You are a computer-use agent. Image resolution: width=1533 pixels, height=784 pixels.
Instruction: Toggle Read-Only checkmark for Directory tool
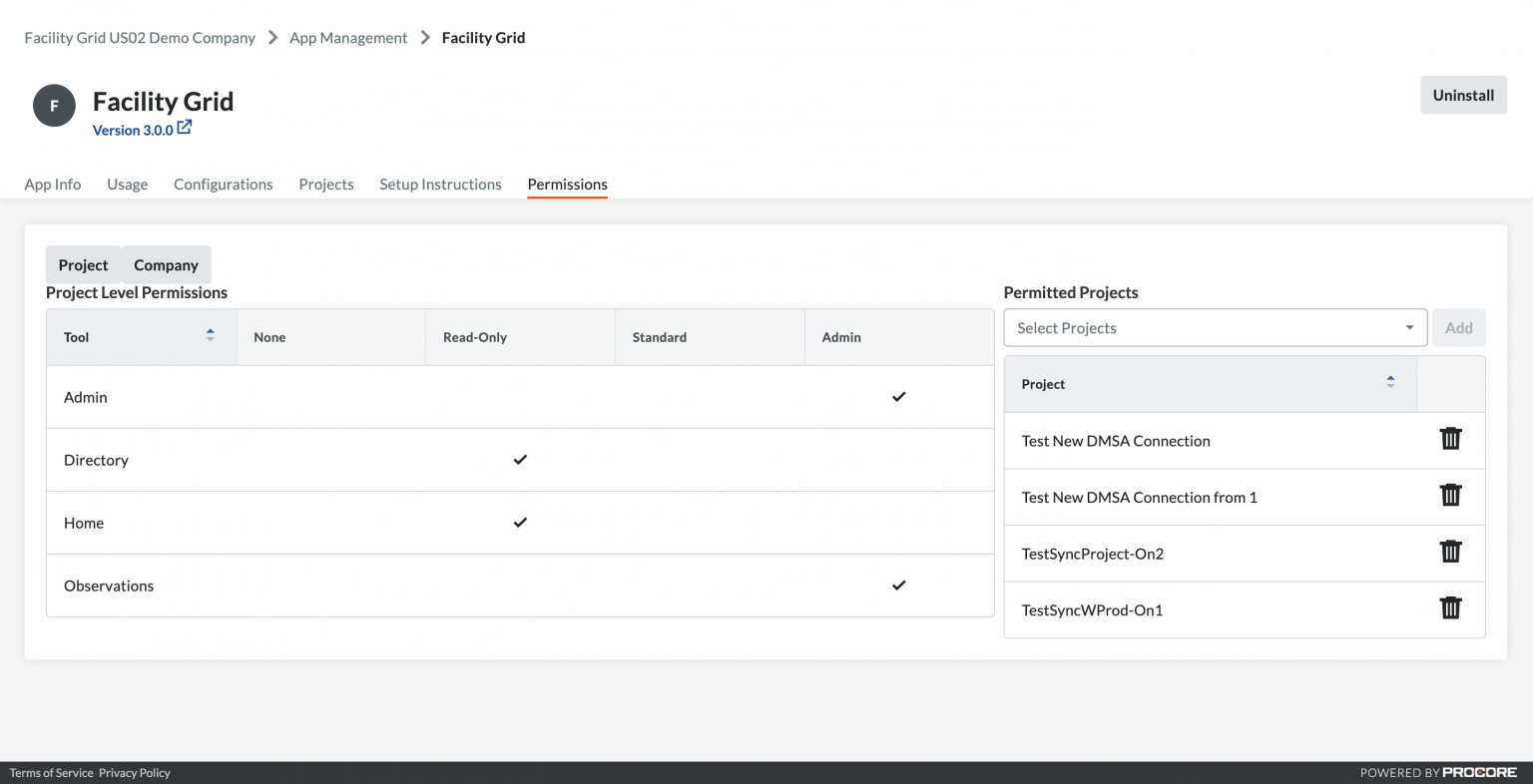coord(520,460)
